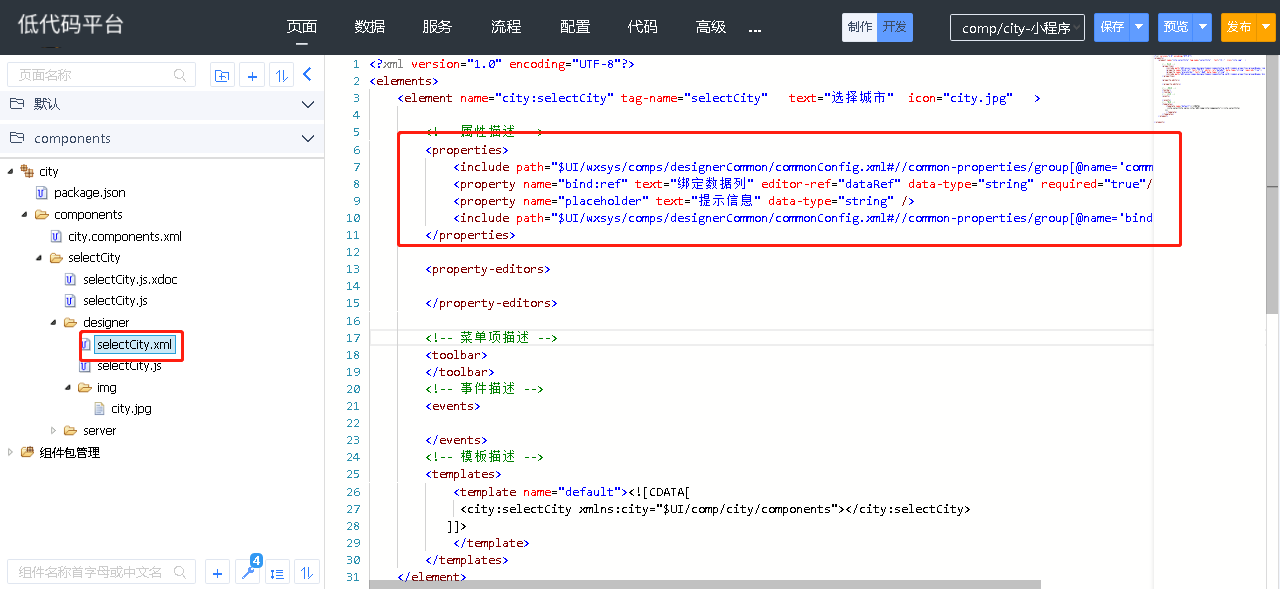This screenshot has width=1280, height=589.
Task: Expand the server folder in tree
Action: [54, 431]
